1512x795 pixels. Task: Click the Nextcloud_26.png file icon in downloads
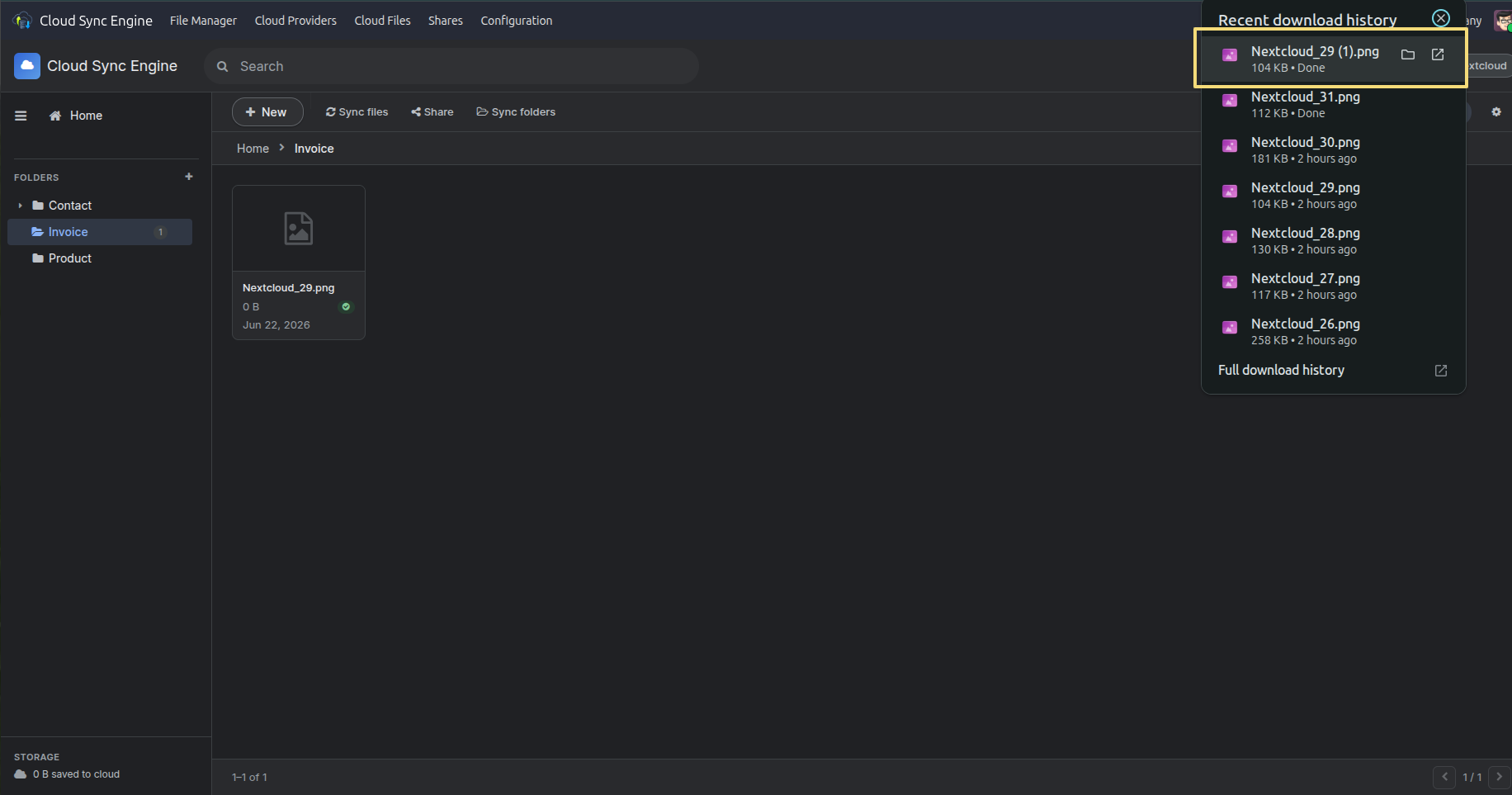[x=1230, y=328]
